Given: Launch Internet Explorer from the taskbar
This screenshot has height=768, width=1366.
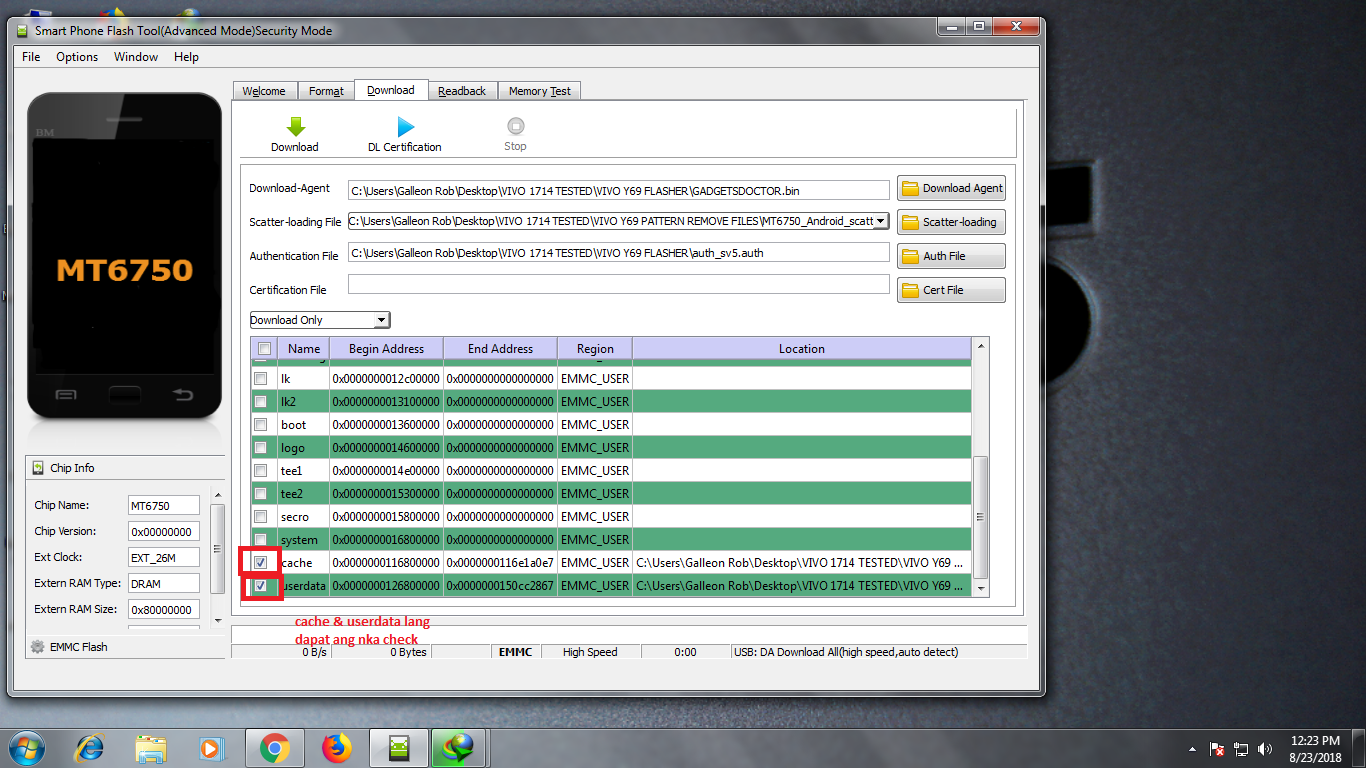Looking at the screenshot, I should tap(90, 748).
